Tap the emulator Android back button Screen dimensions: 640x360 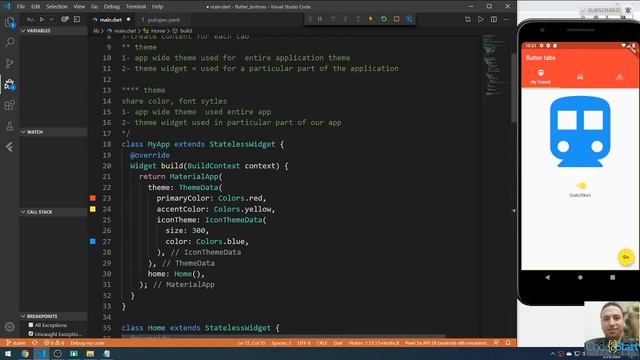point(547,277)
